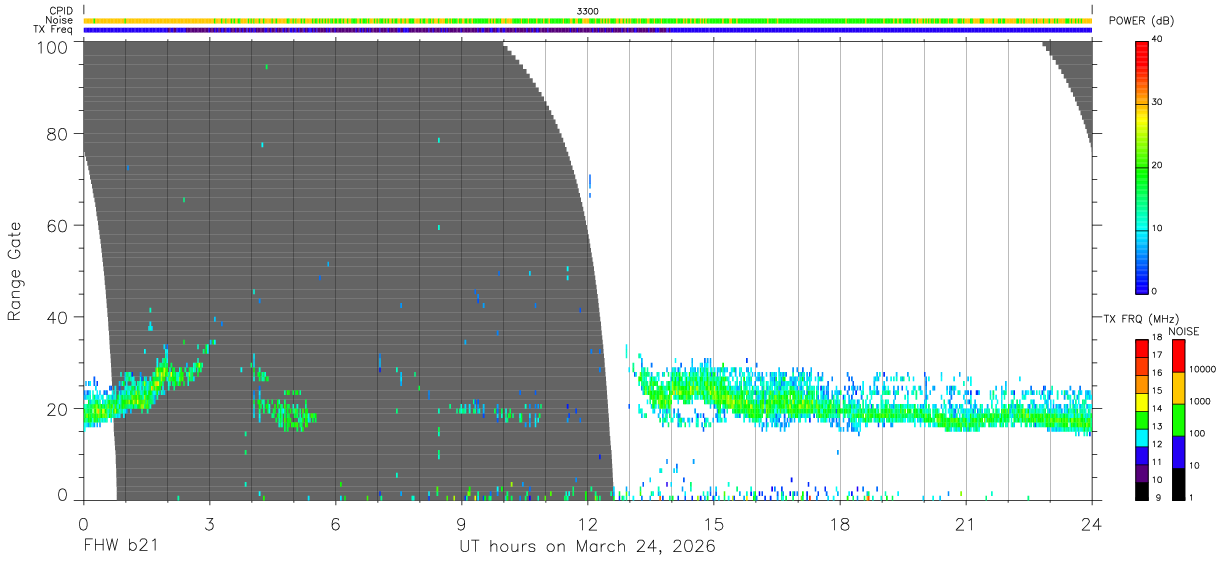This screenshot has height=567, width=1228.
Task: Click the cyan band on the TX FRQ color bar
Action: coord(1142,438)
